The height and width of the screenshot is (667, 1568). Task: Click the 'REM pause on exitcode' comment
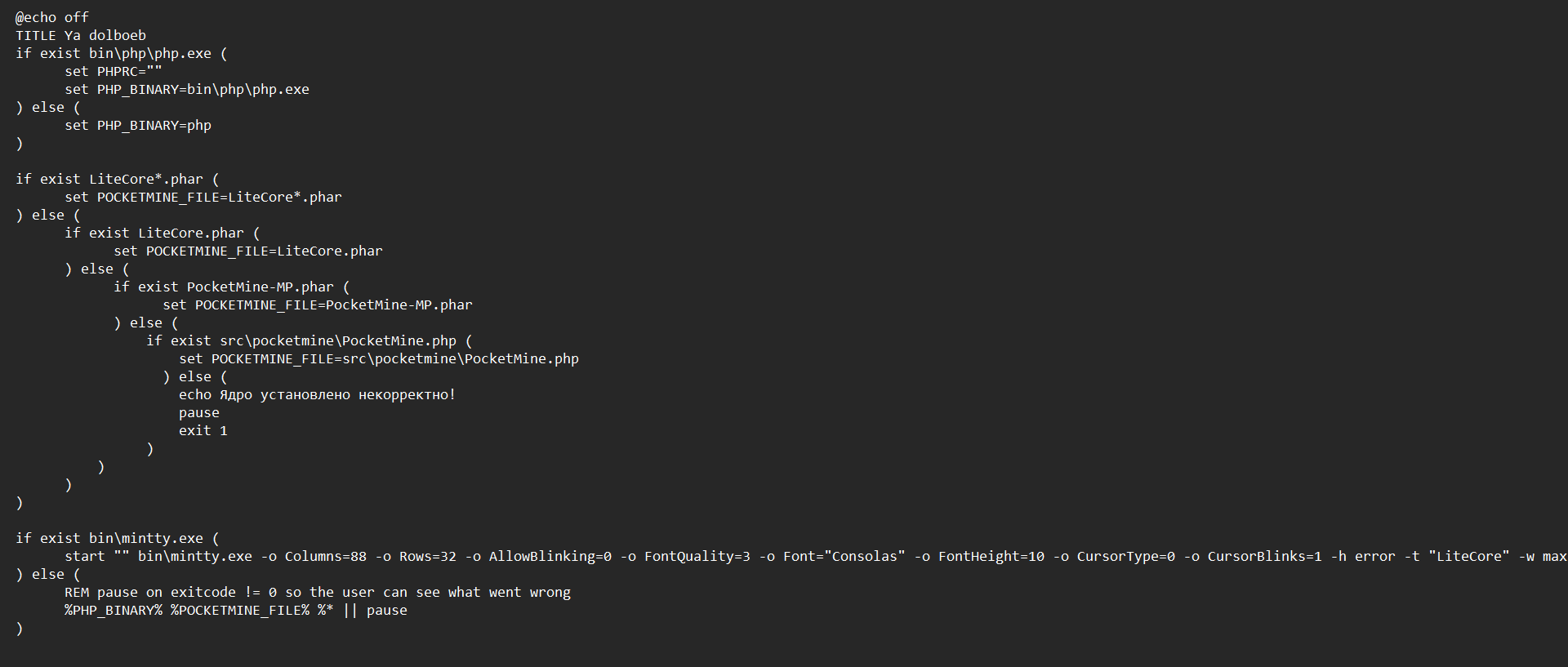coord(318,592)
